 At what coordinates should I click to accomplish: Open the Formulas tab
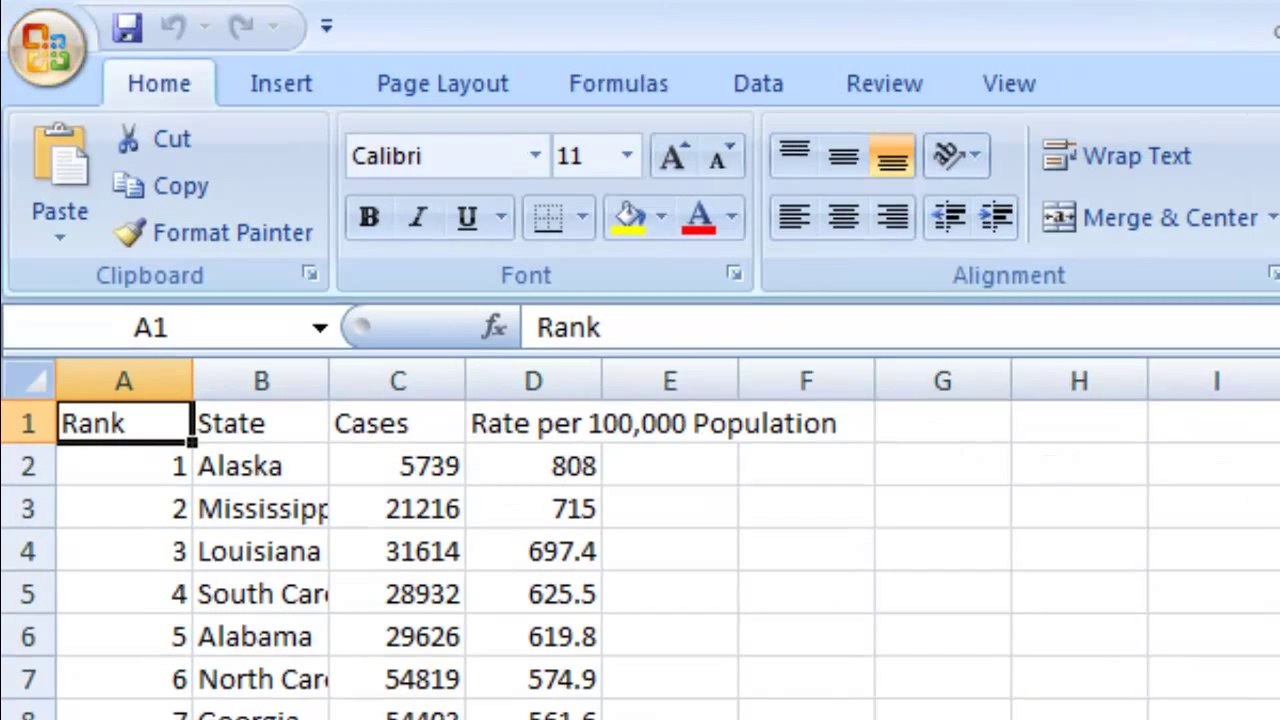tap(618, 84)
